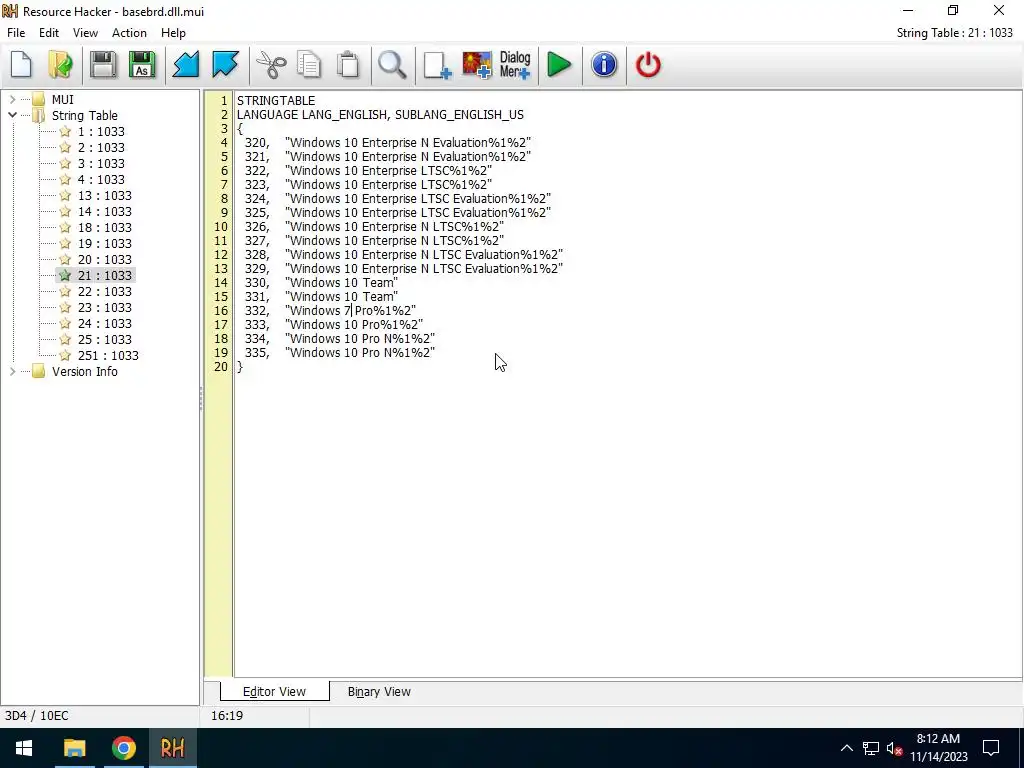
Task: Compile script with the green play icon
Action: tap(559, 65)
